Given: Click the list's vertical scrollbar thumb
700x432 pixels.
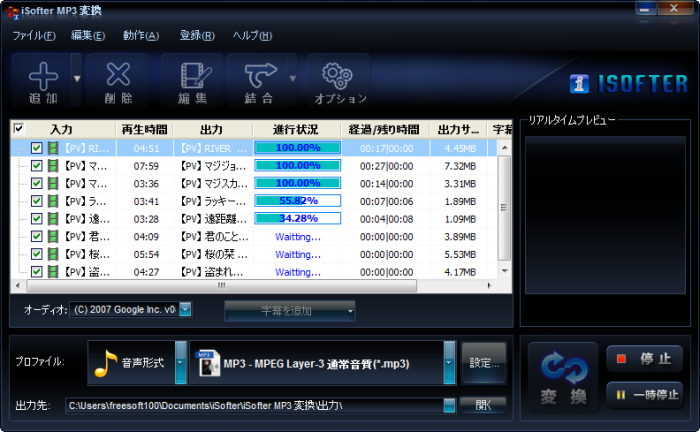Looking at the screenshot, I should (x=504, y=208).
